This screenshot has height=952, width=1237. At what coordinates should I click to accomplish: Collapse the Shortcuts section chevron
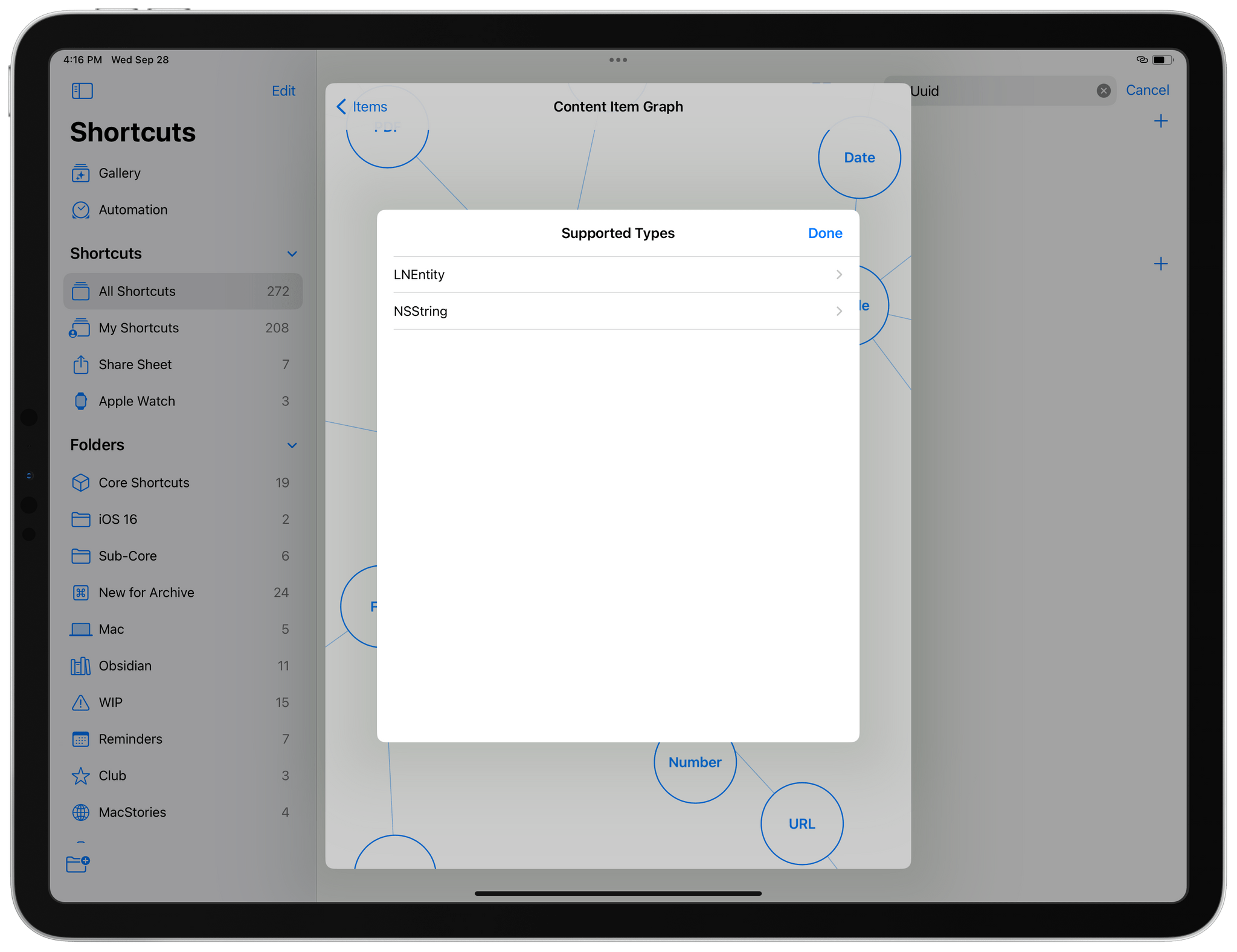tap(292, 254)
